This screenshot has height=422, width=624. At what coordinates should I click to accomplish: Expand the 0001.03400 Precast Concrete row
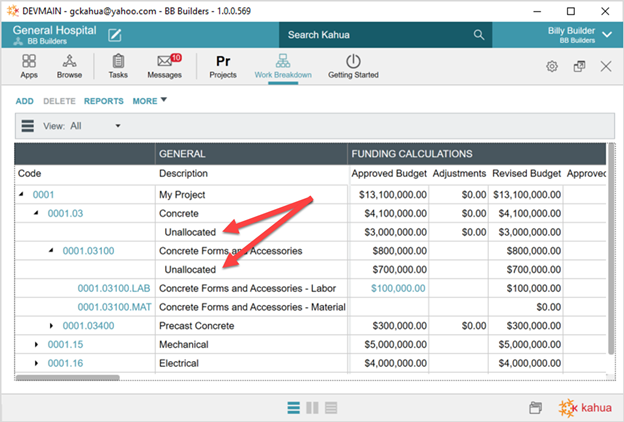53,326
